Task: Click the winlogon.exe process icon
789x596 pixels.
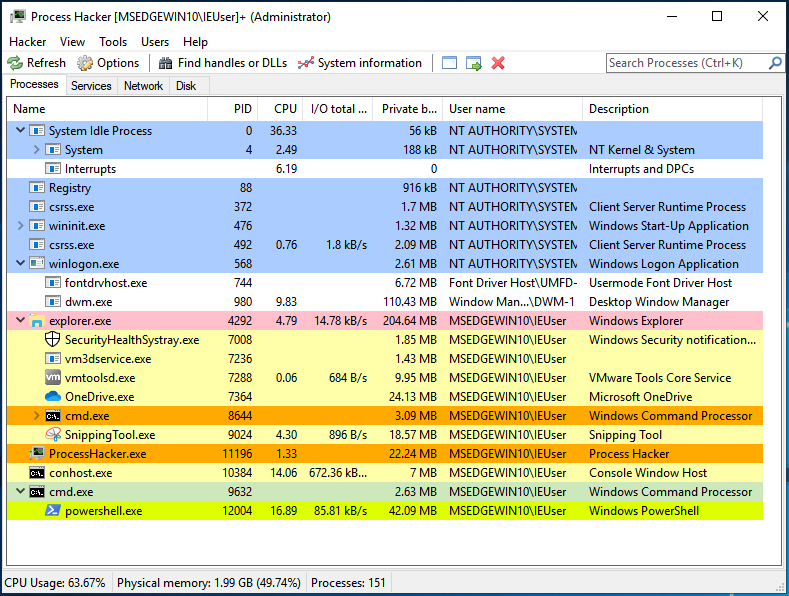Action: (x=37, y=263)
